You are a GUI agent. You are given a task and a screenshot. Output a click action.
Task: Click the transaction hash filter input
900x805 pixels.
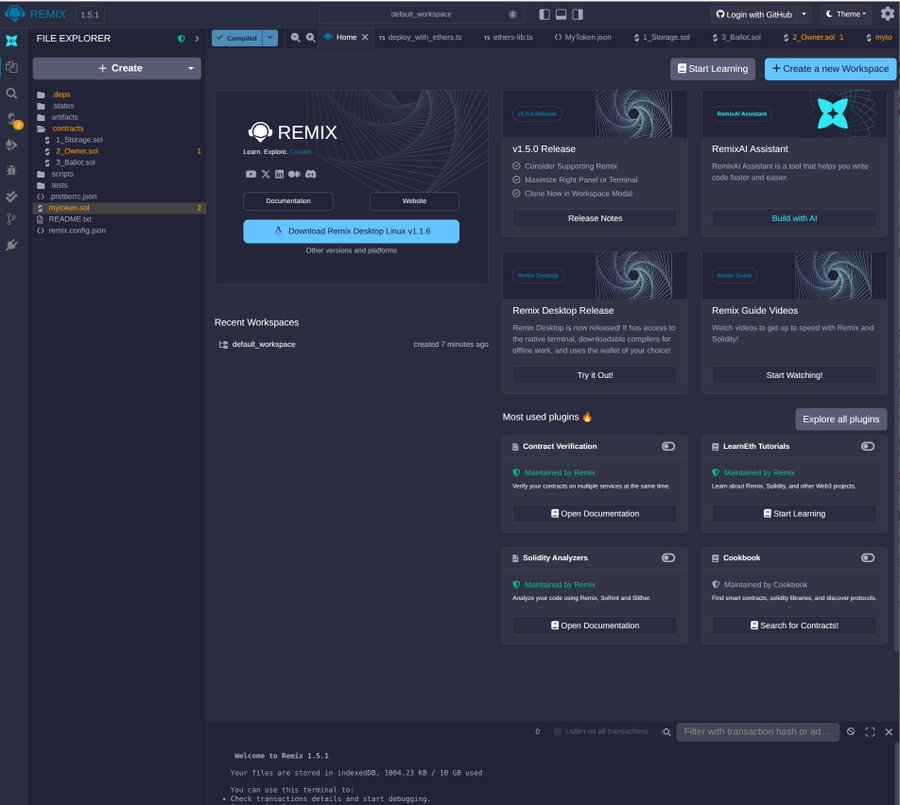(758, 732)
